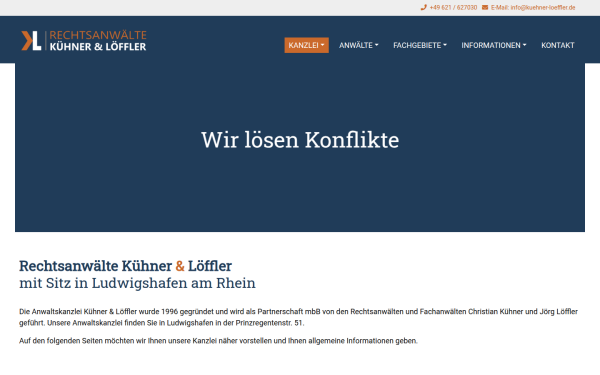This screenshot has height=375, width=600.
Task: Click the KL logo emblem
Action: (x=31, y=41)
